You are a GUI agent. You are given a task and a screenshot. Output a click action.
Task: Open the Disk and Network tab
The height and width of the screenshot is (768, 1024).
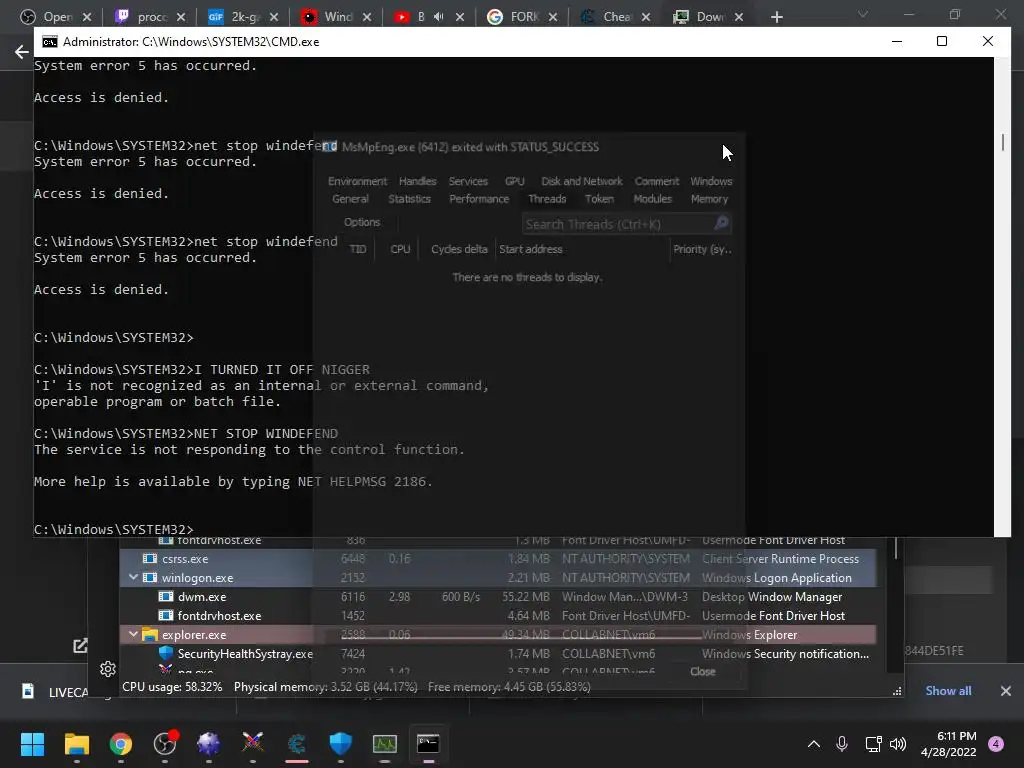(x=582, y=181)
